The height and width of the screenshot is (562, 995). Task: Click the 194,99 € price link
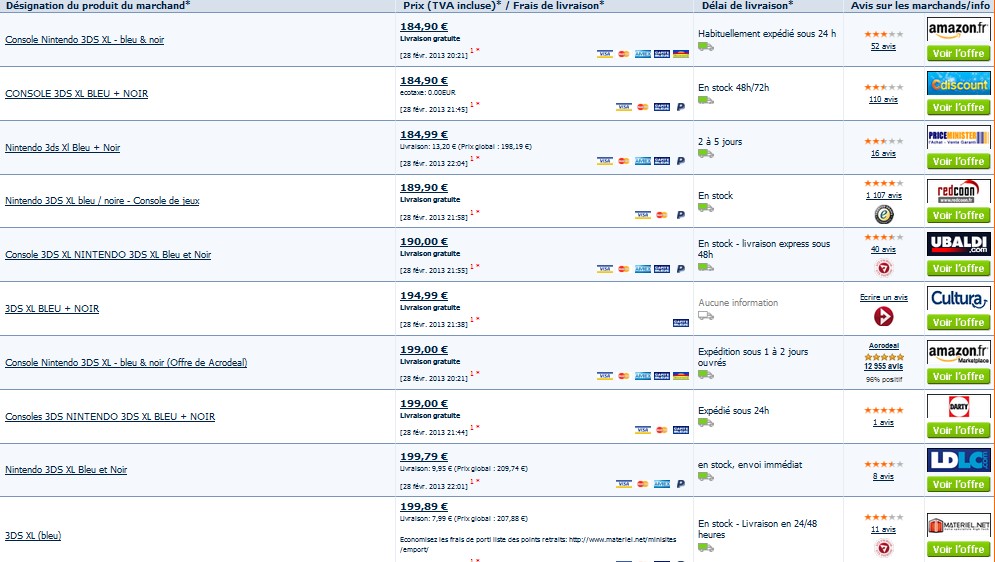point(424,296)
